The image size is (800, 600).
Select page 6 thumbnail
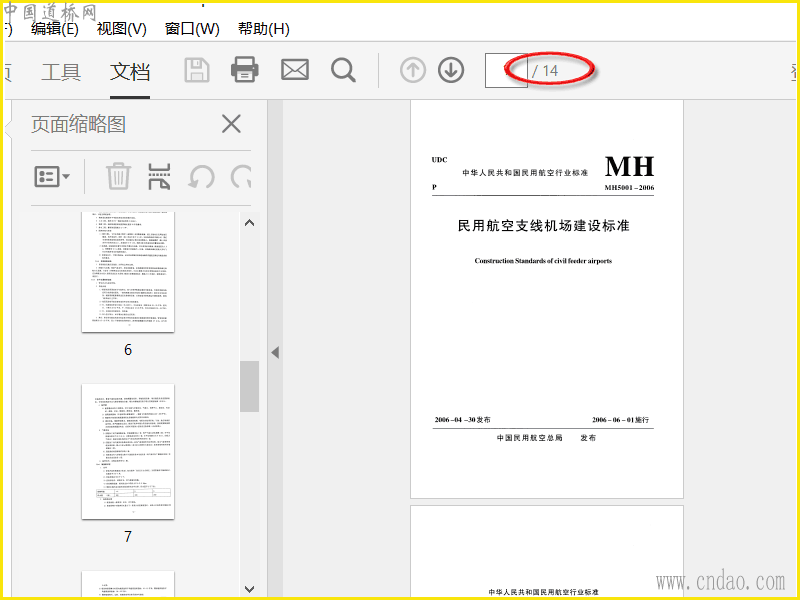(x=128, y=272)
